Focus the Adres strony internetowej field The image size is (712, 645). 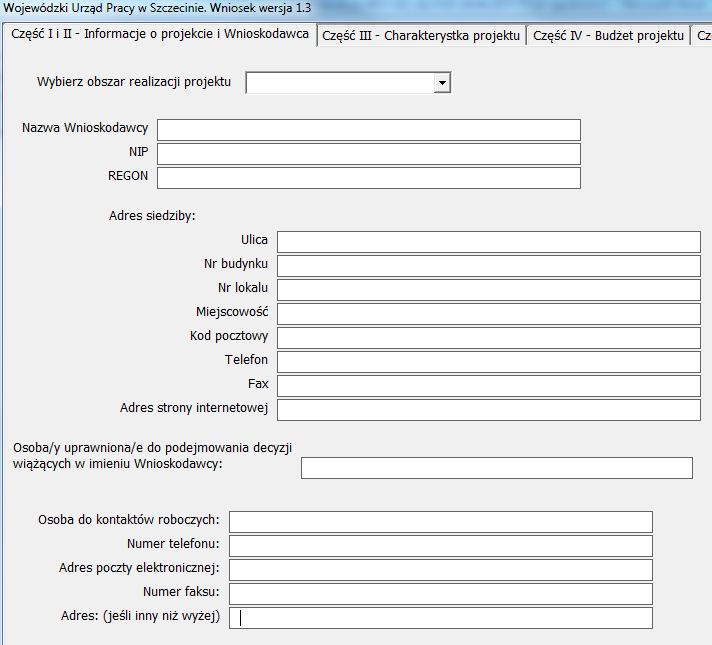[489, 410]
